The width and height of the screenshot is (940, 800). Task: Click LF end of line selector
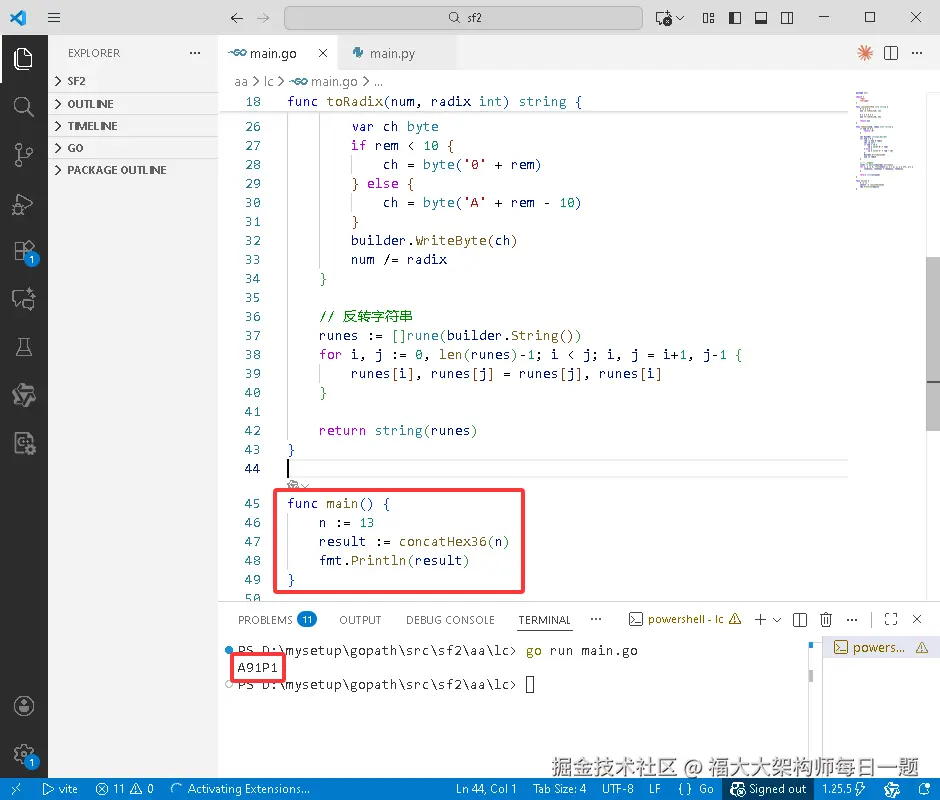[655, 789]
